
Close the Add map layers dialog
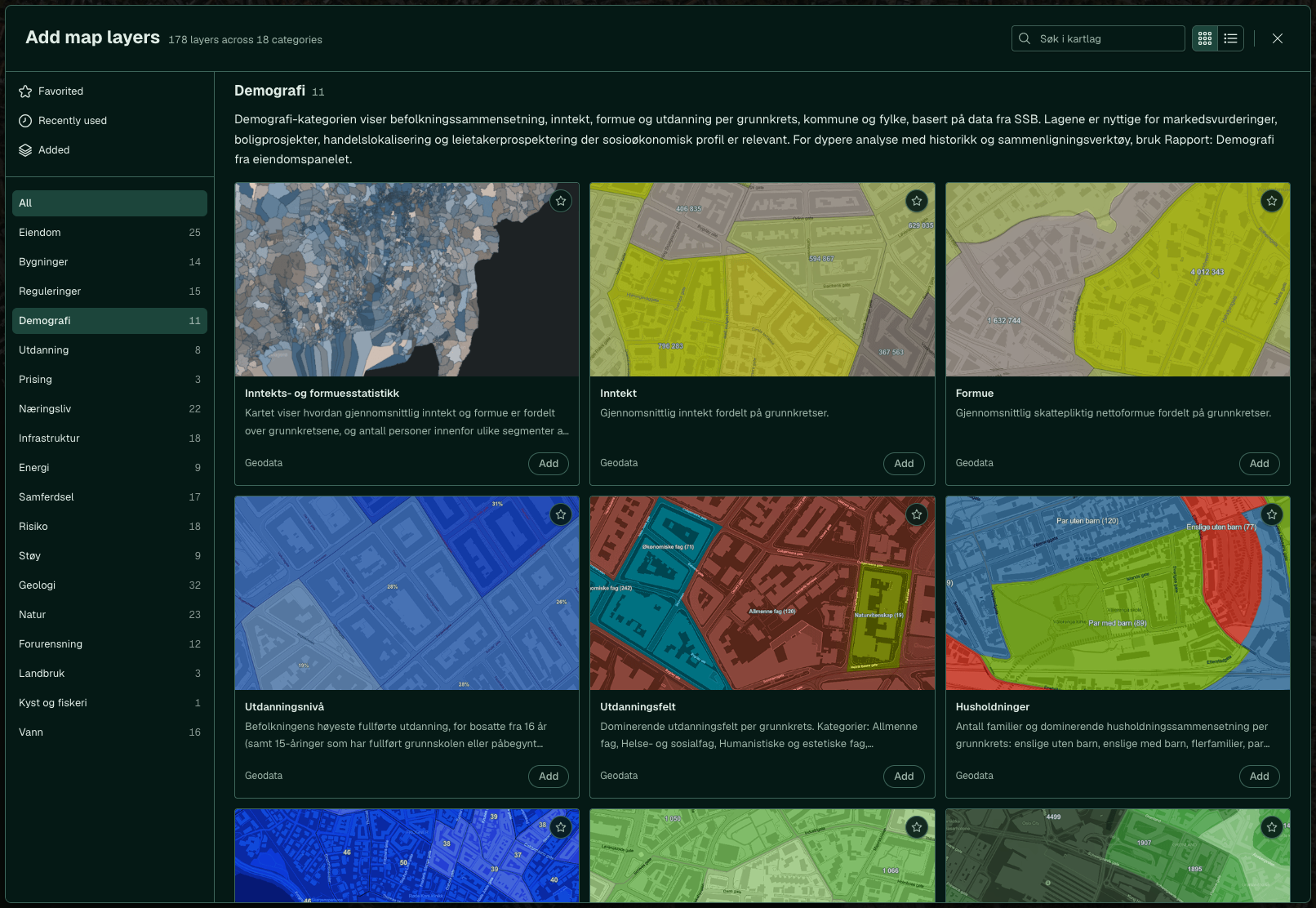point(1278,38)
